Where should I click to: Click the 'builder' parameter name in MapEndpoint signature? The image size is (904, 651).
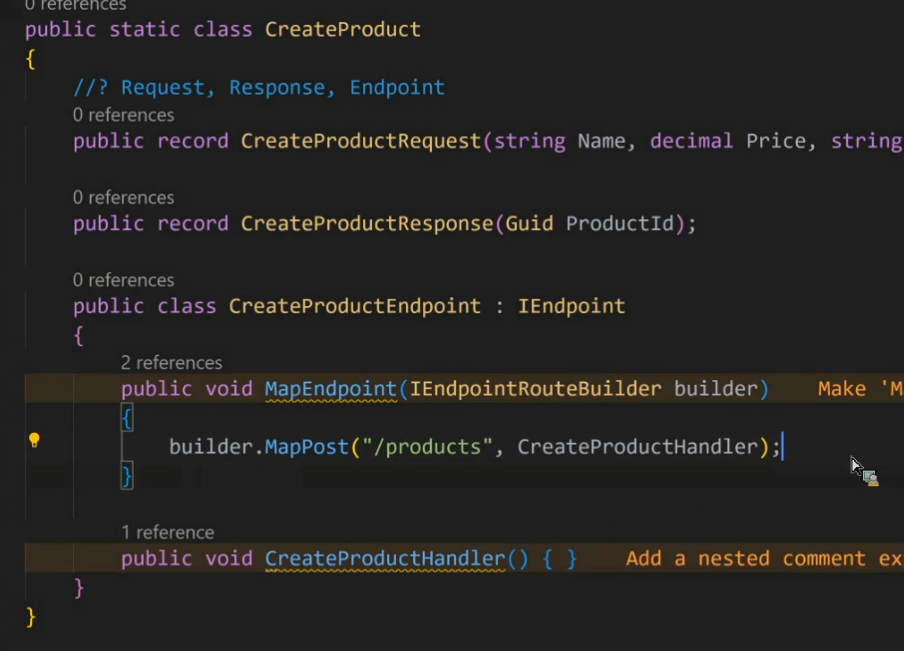click(x=715, y=389)
